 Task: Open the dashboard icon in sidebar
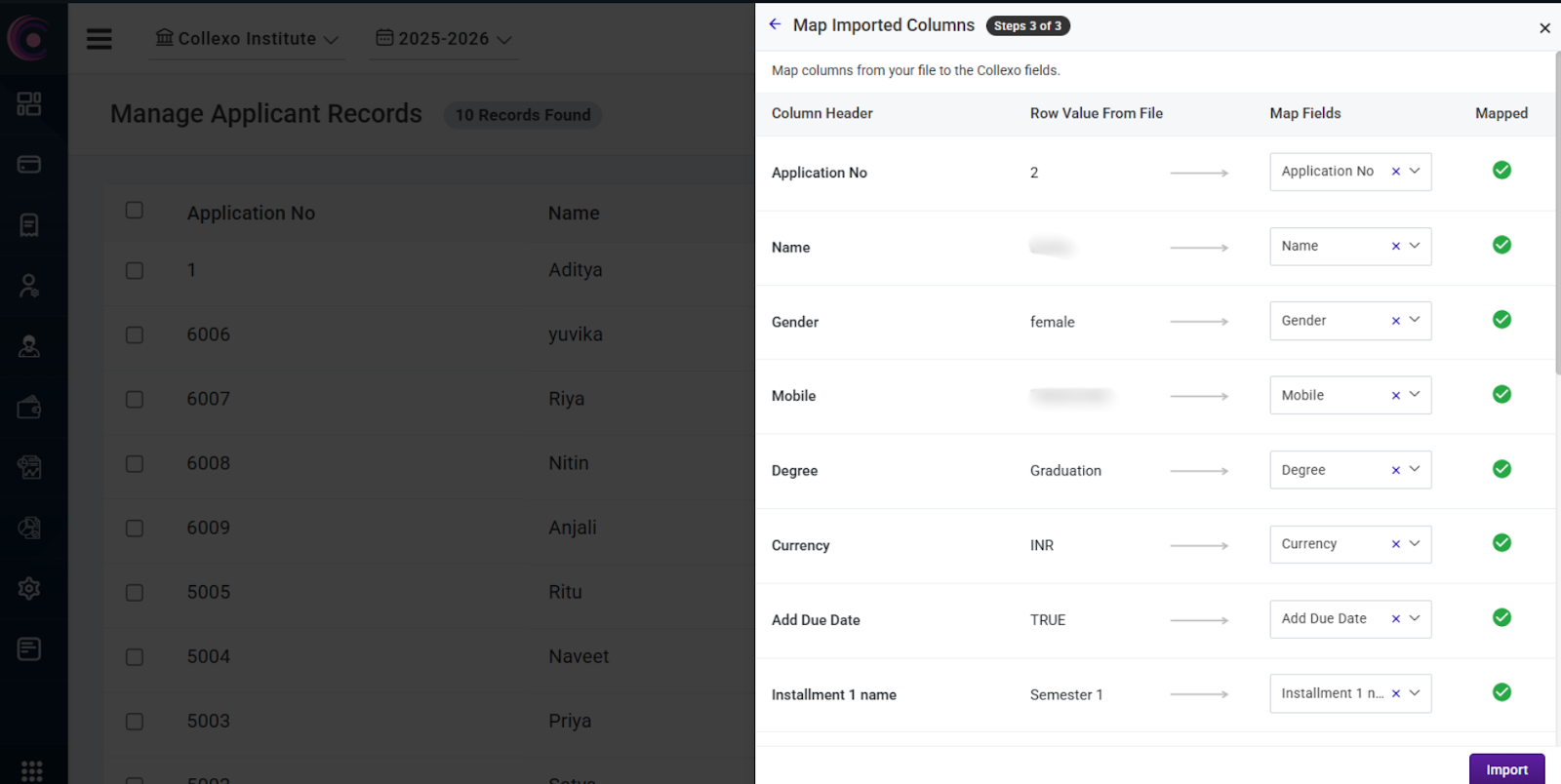click(29, 103)
